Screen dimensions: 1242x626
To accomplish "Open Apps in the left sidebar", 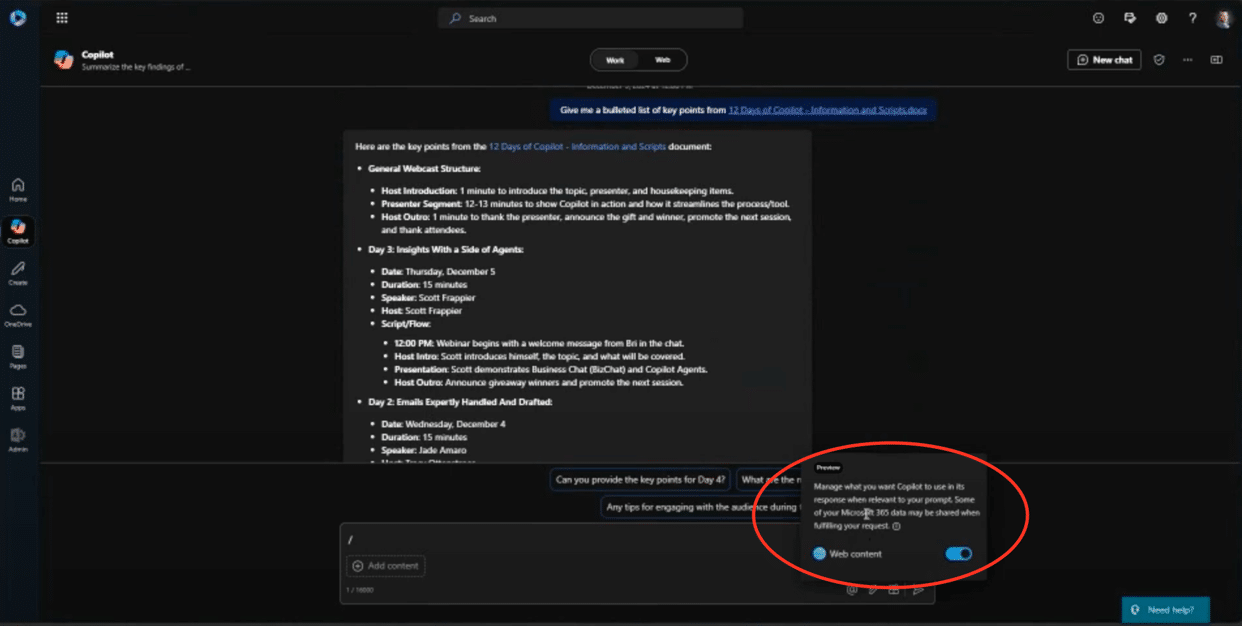I will pos(18,397).
